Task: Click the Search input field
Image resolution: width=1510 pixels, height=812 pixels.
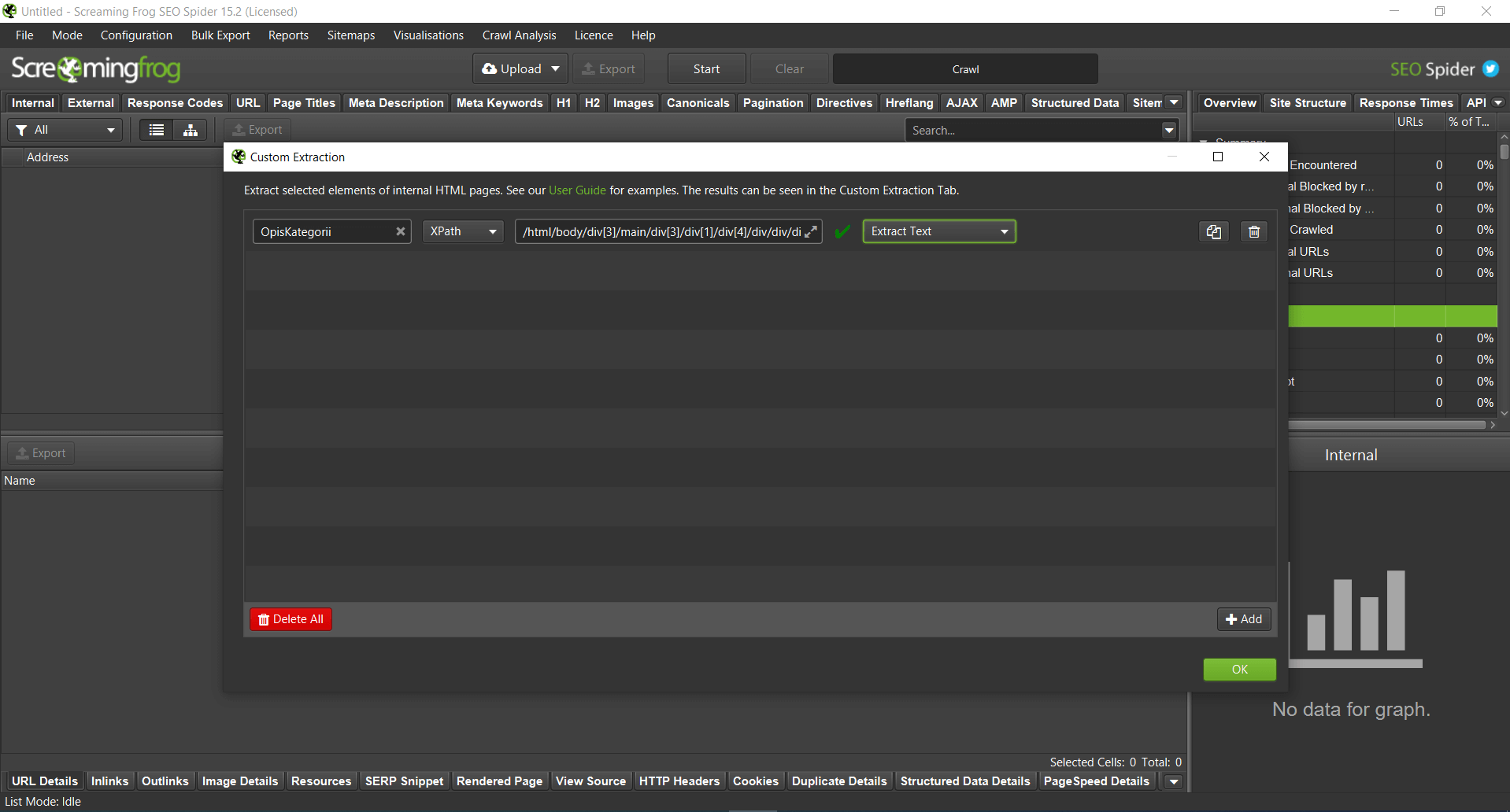Action: click(x=1033, y=131)
